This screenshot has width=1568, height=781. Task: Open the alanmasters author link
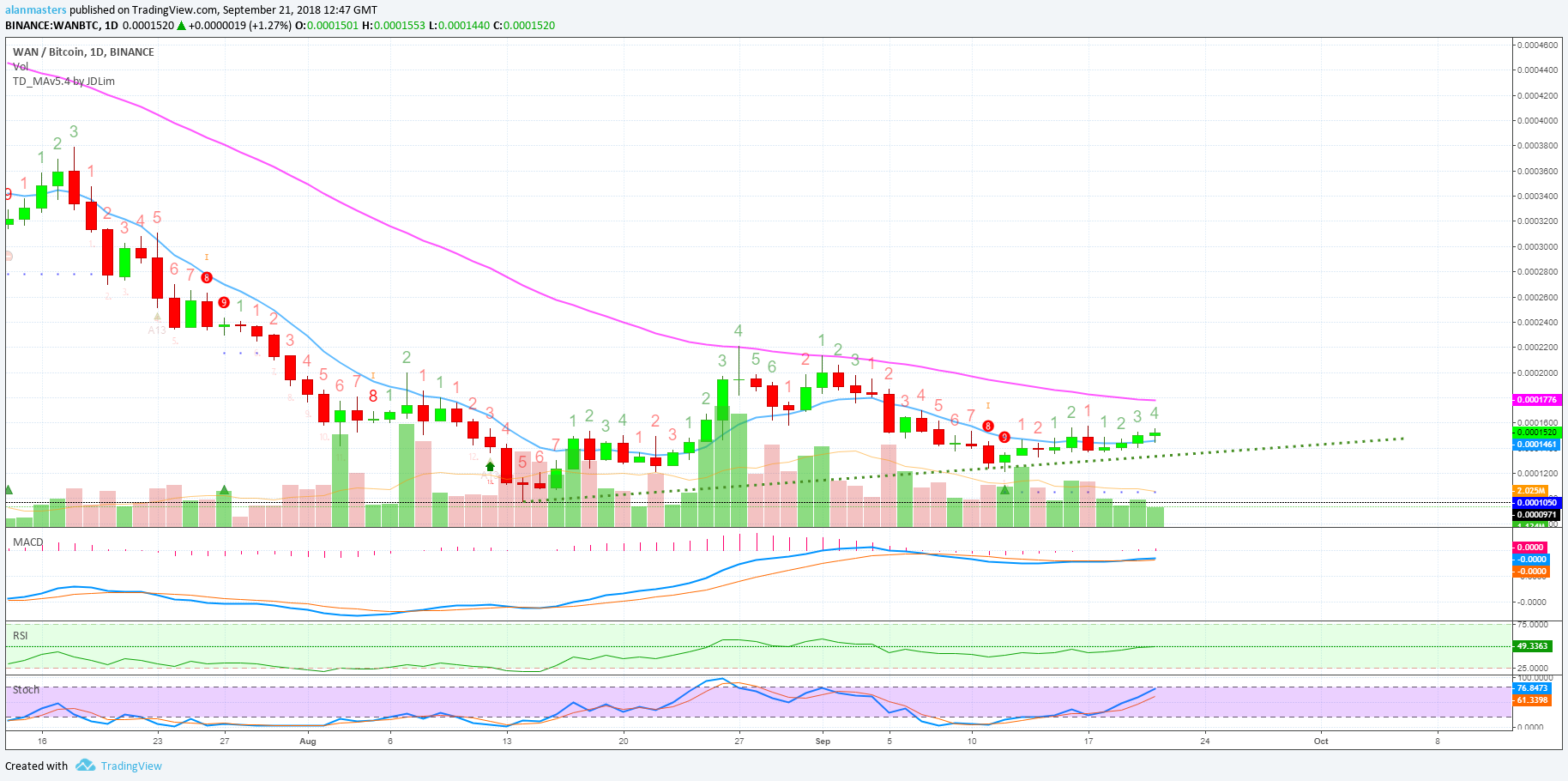click(36, 10)
